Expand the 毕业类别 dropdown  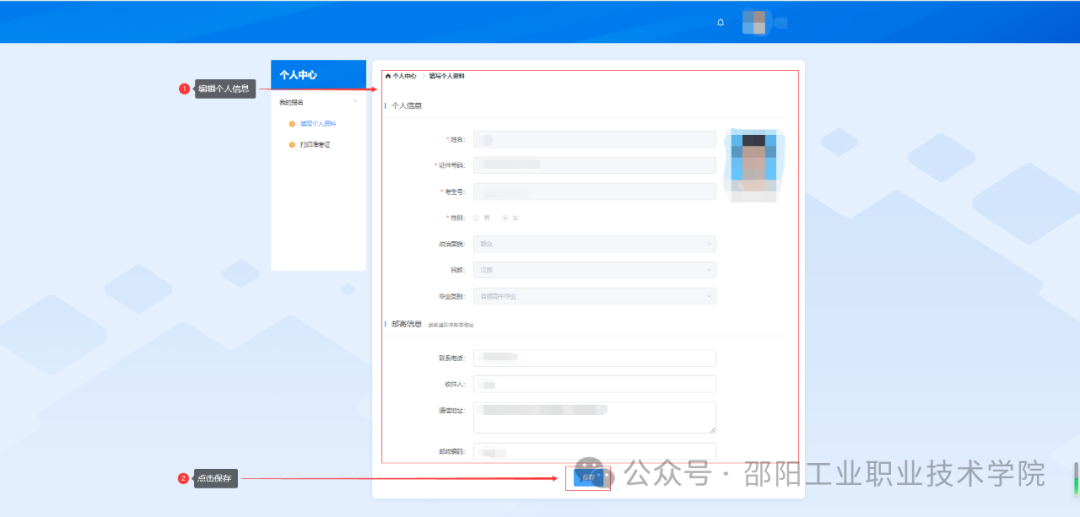tap(594, 296)
